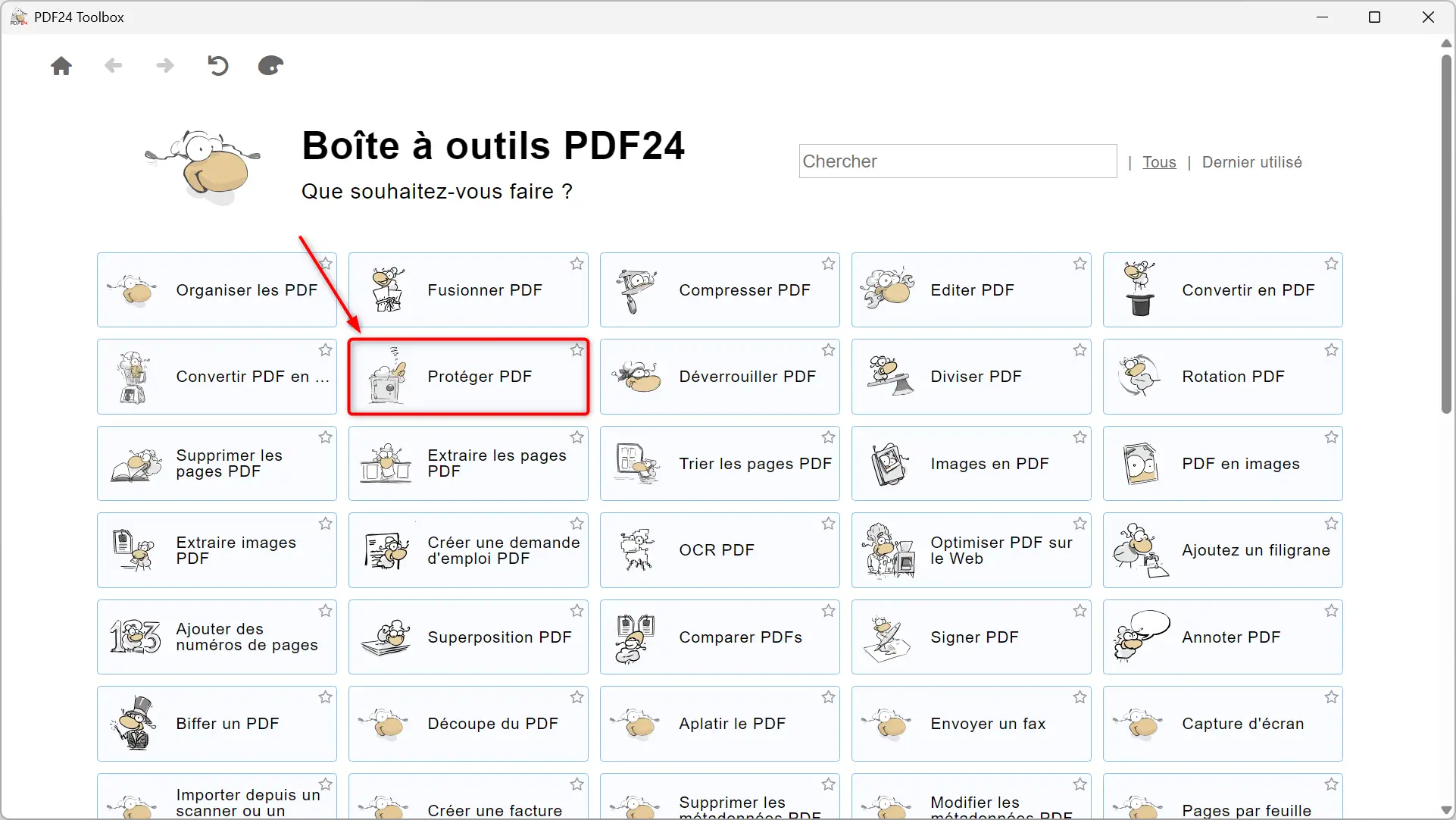Favorite the Annoter PDF star
Screen dimensions: 1456x820
1332,611
